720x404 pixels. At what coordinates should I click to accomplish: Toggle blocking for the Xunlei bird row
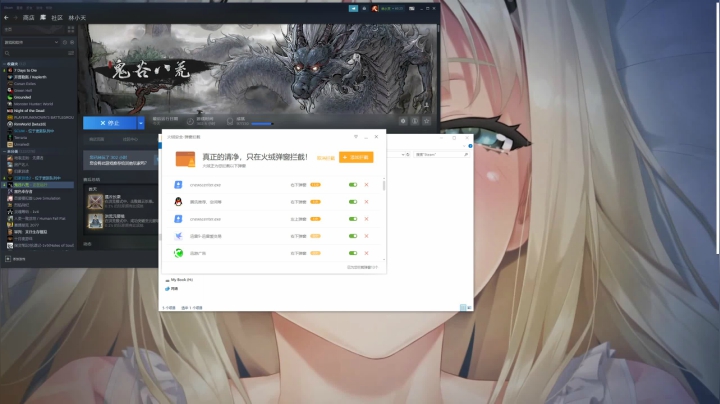(x=353, y=236)
